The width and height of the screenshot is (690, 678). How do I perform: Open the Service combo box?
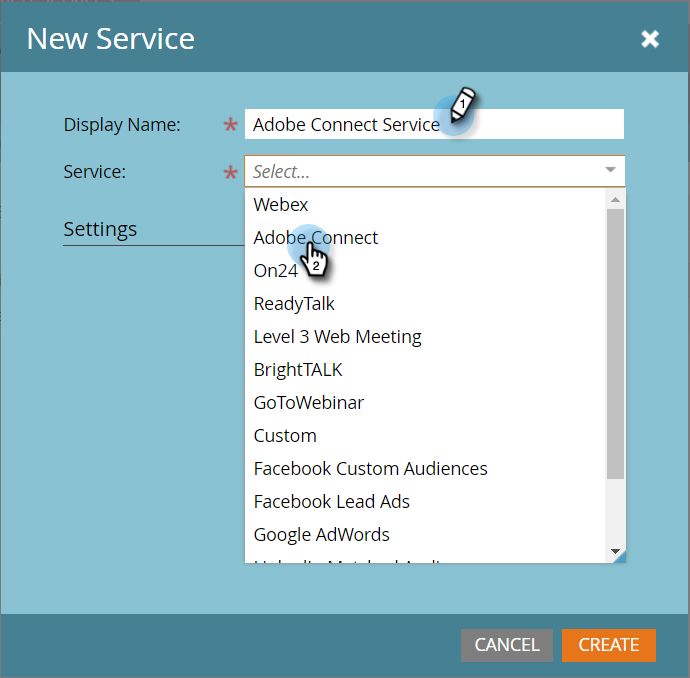(x=434, y=171)
